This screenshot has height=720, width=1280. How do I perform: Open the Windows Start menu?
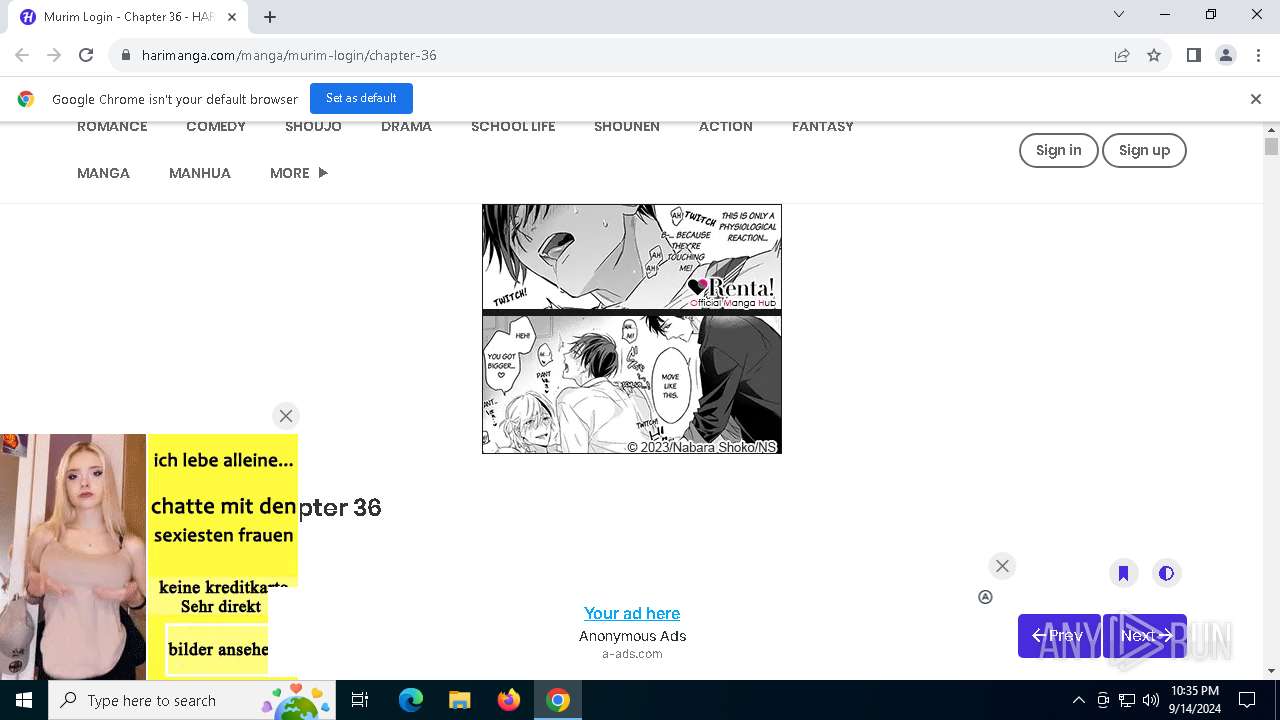tap(24, 700)
